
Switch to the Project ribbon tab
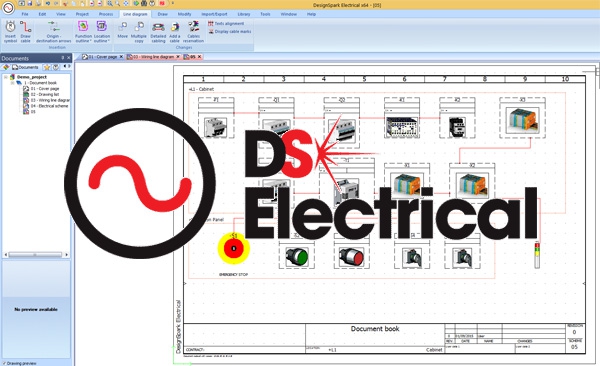coord(82,14)
